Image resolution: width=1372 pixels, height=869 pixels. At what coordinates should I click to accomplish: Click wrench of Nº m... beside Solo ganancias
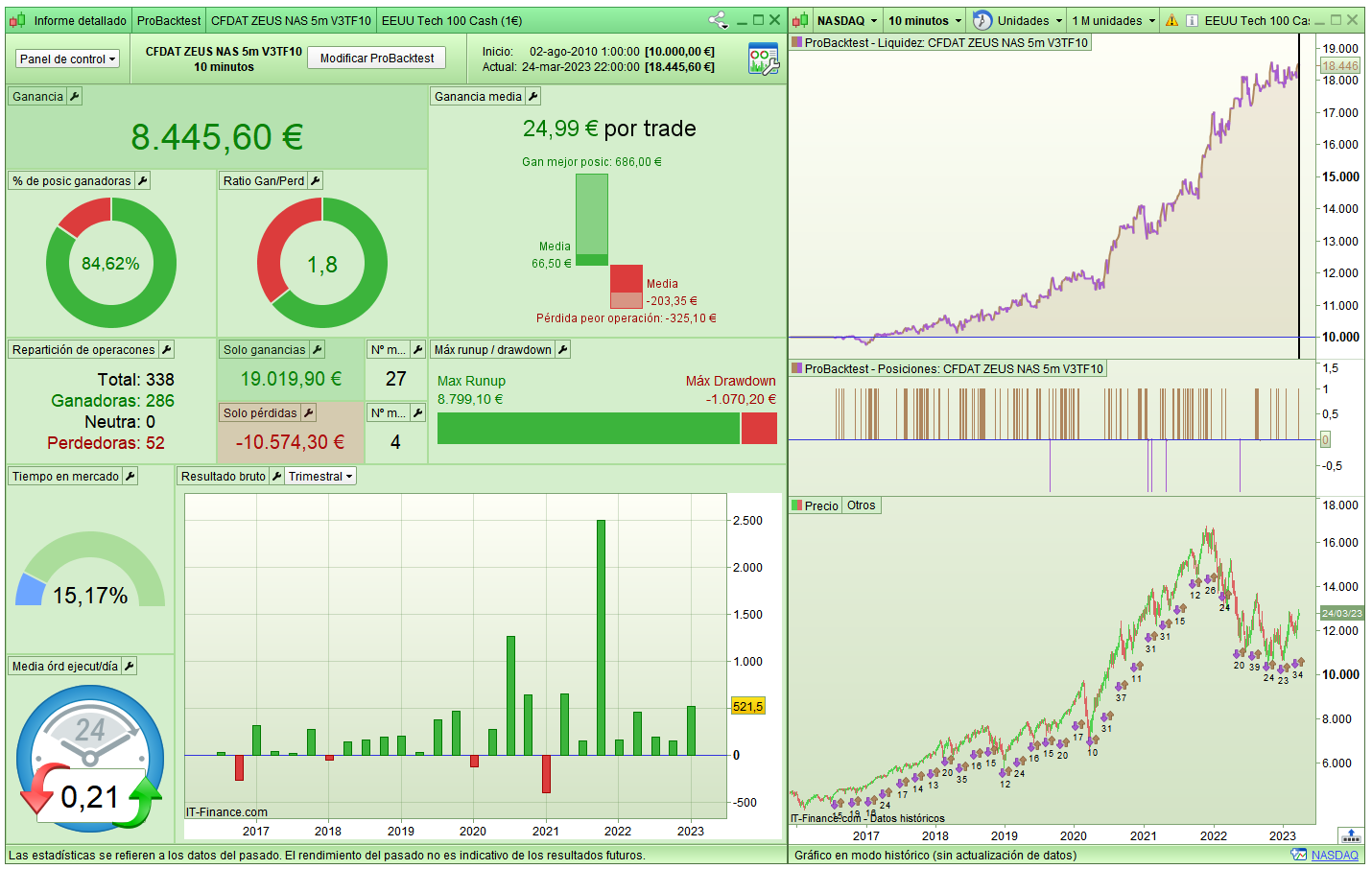click(x=418, y=350)
